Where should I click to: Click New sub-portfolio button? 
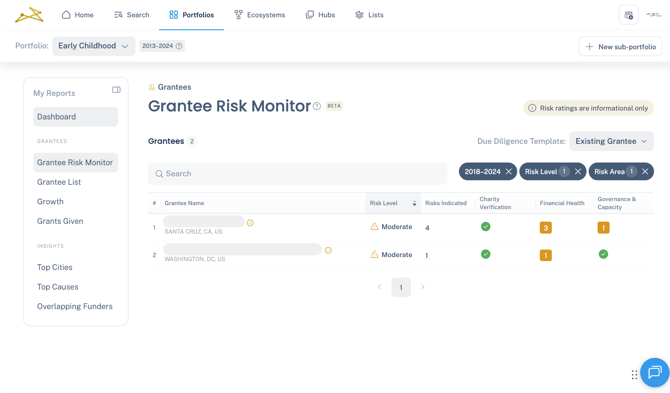point(620,47)
